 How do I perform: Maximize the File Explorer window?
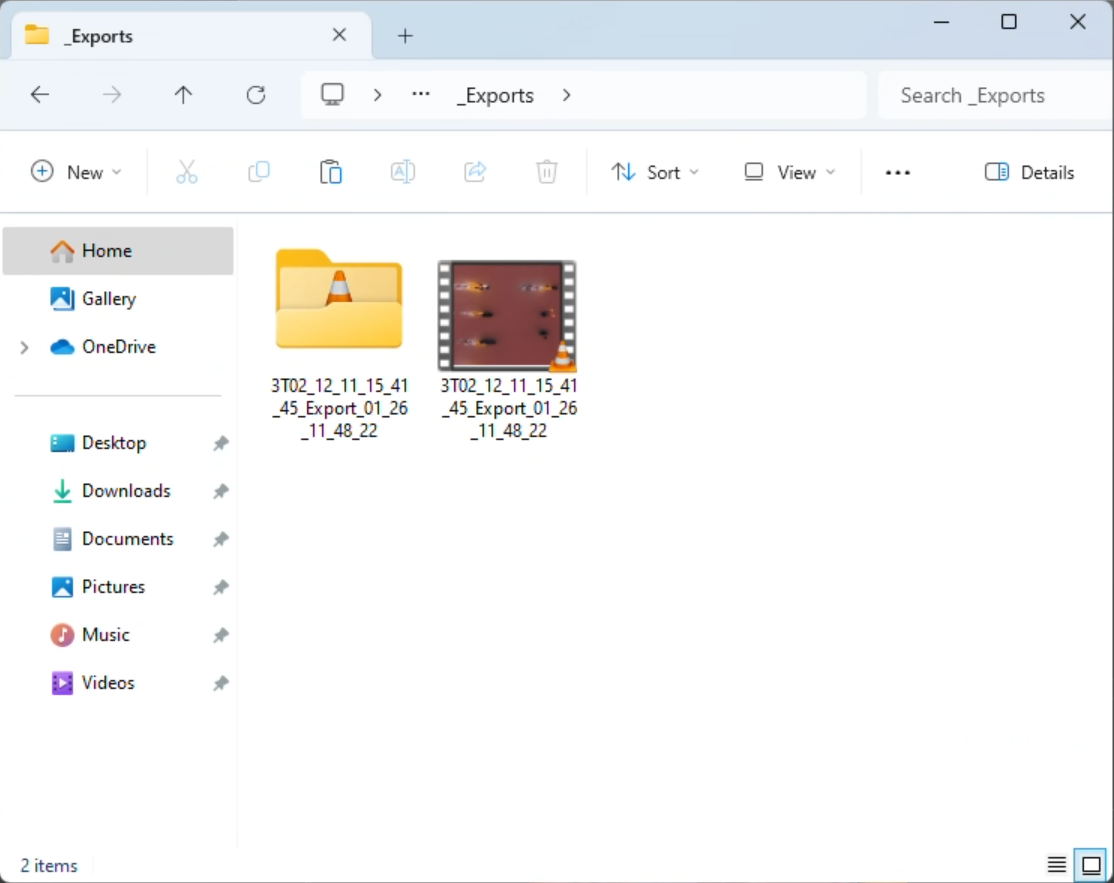[x=1009, y=22]
